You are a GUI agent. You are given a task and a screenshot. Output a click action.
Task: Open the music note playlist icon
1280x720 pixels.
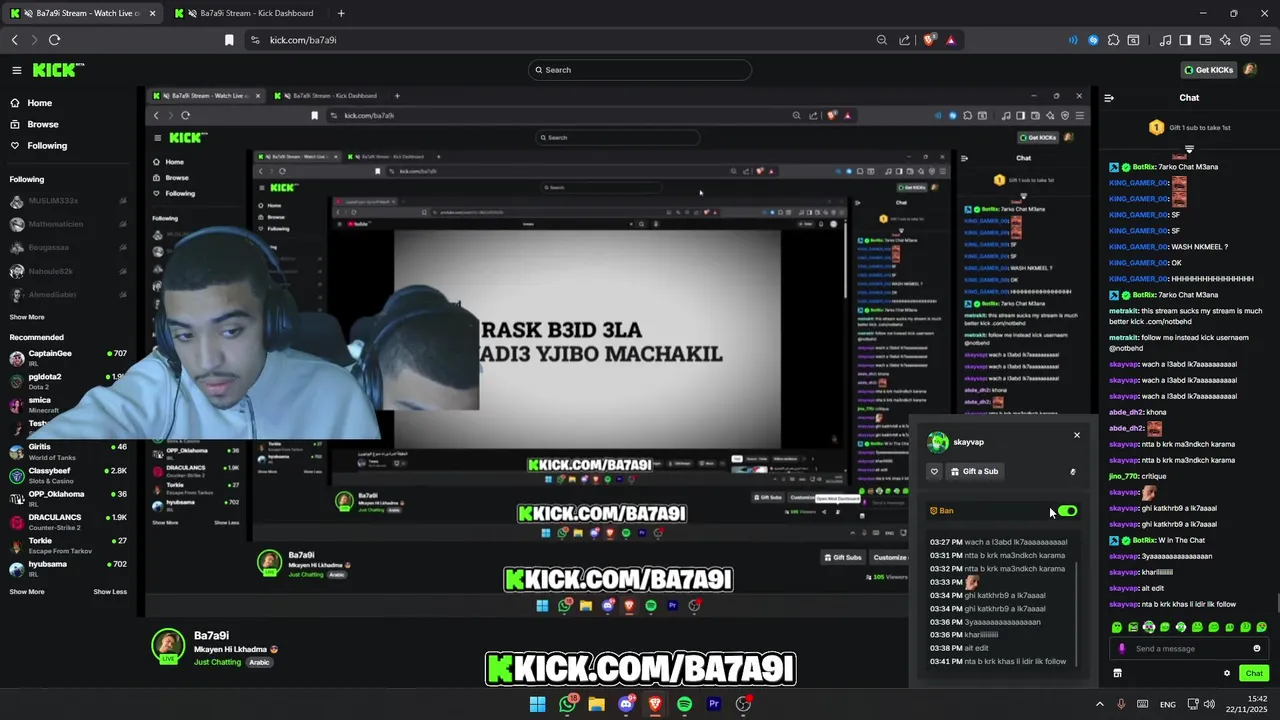point(1165,40)
